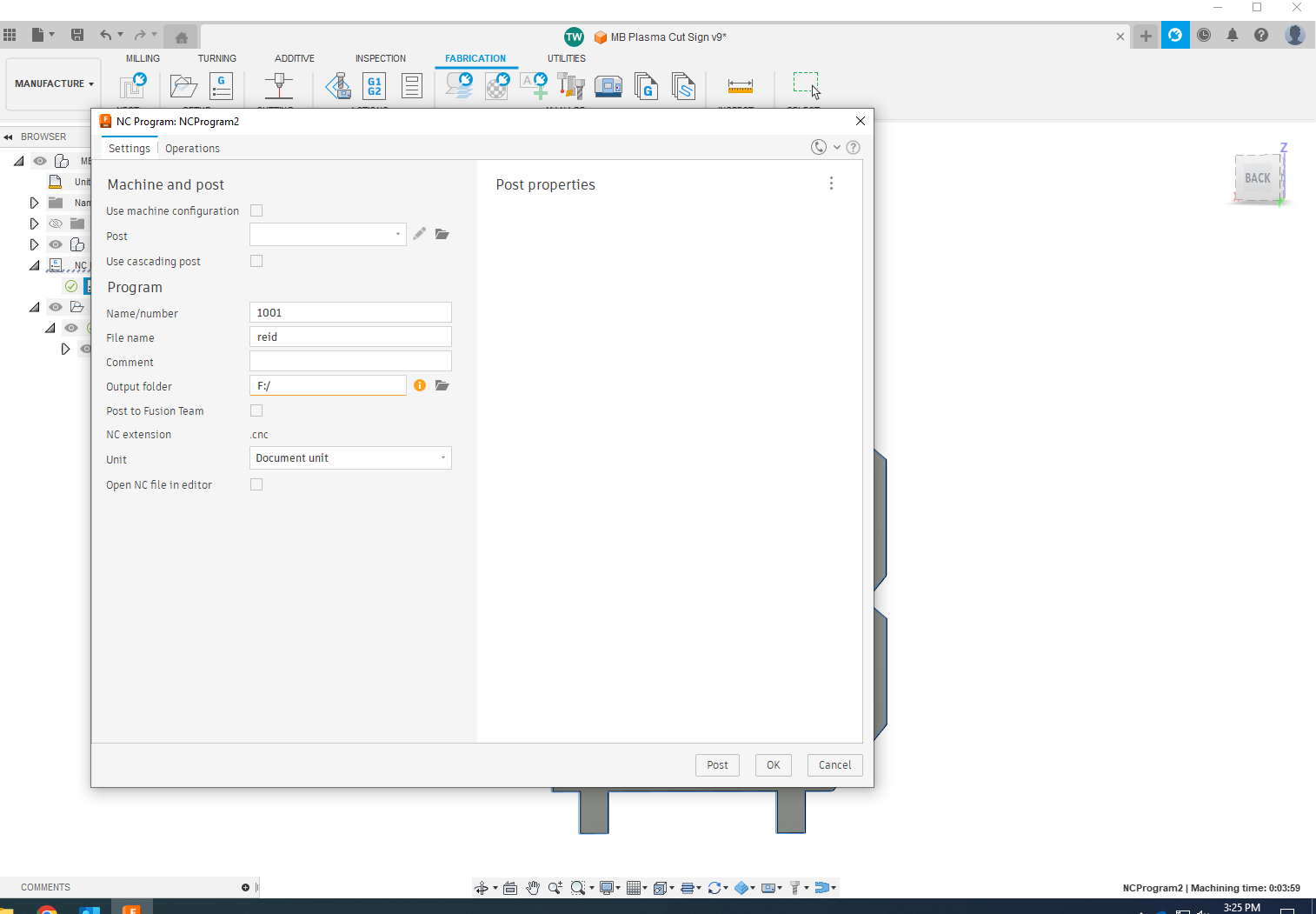
Task: Click the Post button
Action: point(717,764)
